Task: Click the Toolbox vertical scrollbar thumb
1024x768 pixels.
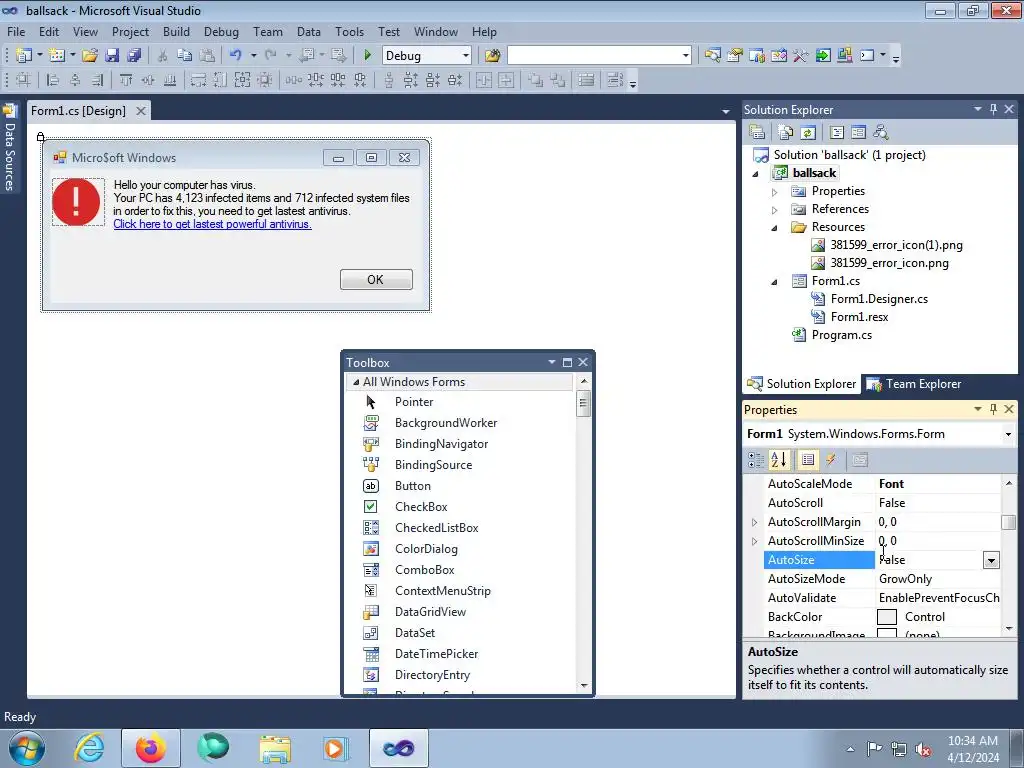Action: (x=584, y=403)
